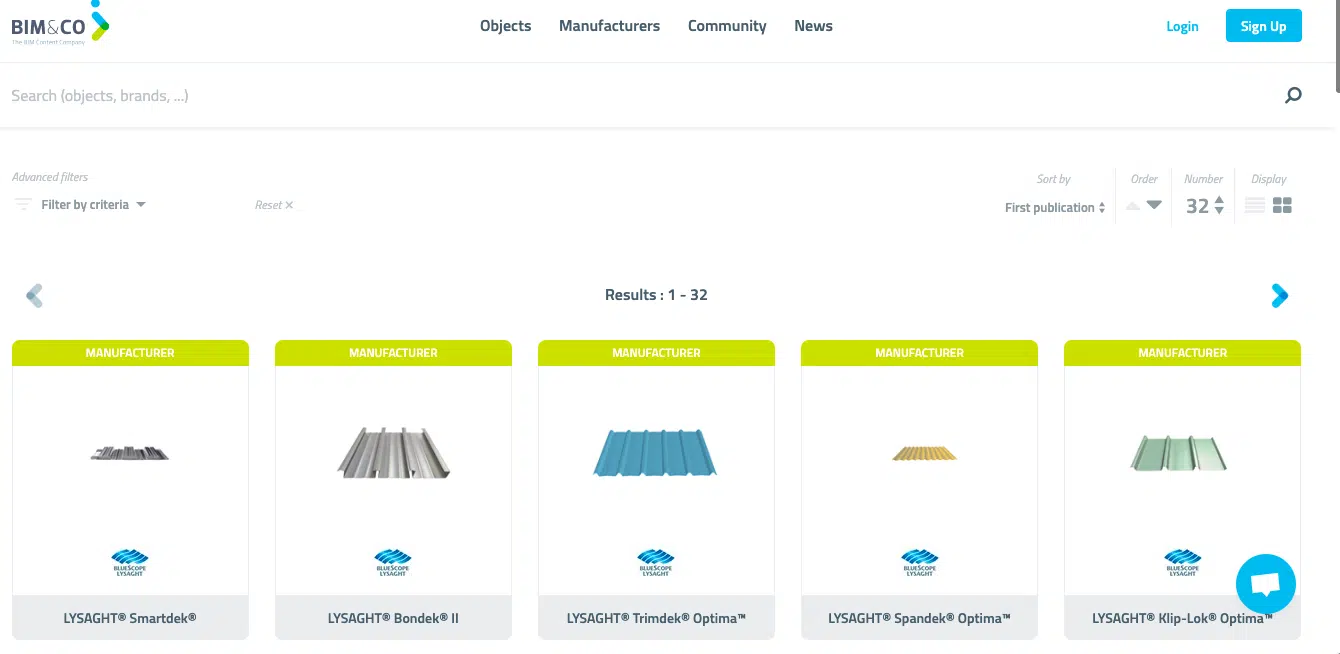Navigate to the Community section
This screenshot has width=1340, height=654.
tap(727, 26)
